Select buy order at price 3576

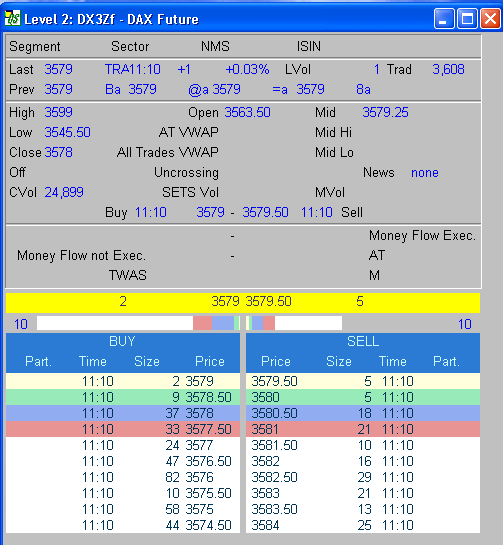[123, 477]
